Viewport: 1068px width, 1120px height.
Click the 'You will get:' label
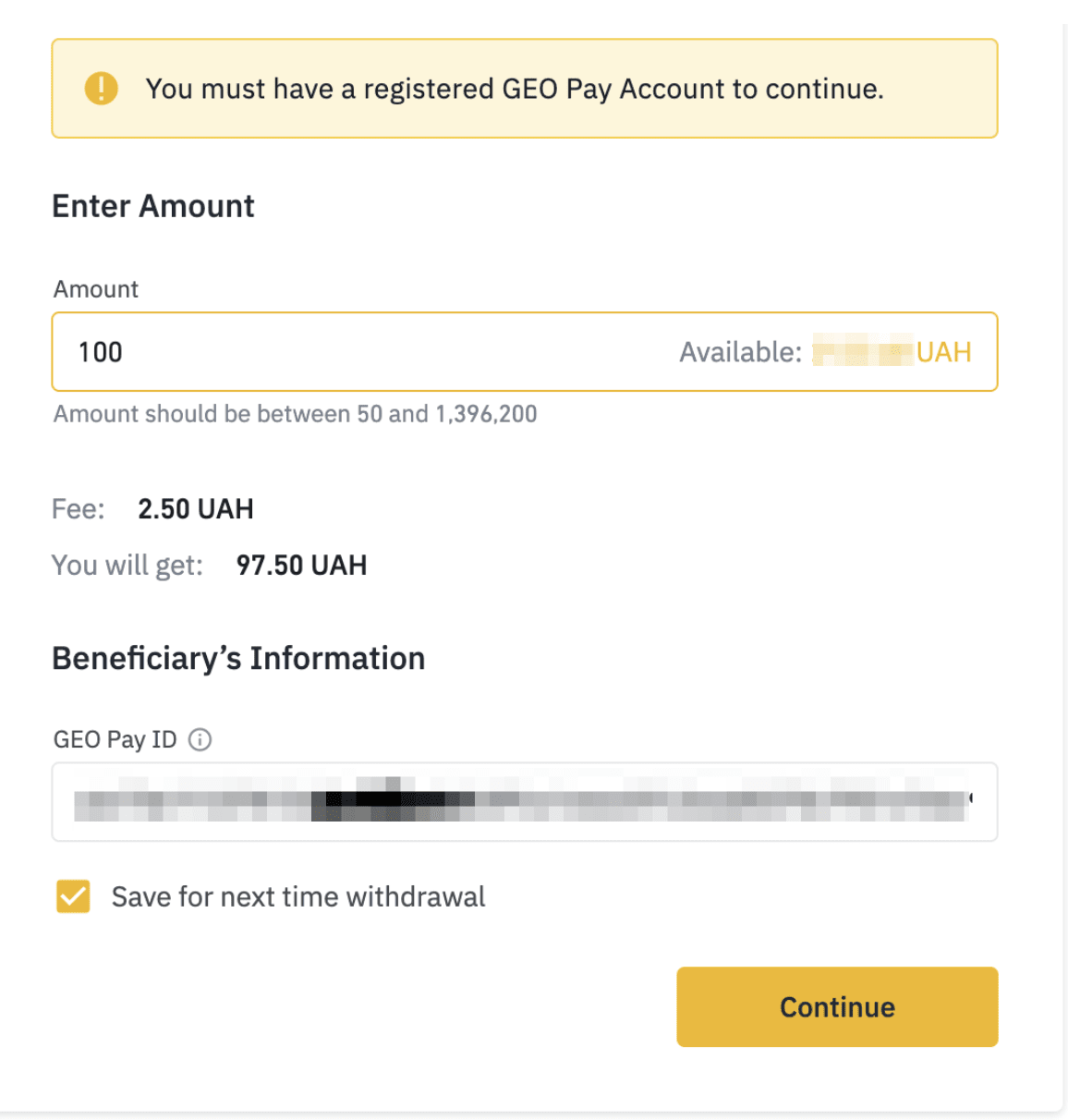point(127,566)
